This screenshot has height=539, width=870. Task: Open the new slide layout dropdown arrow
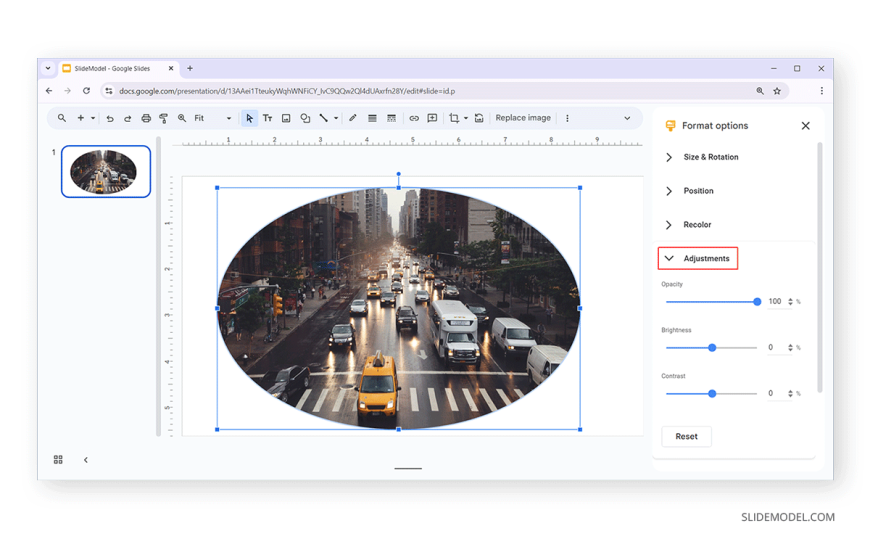pyautogui.click(x=93, y=118)
